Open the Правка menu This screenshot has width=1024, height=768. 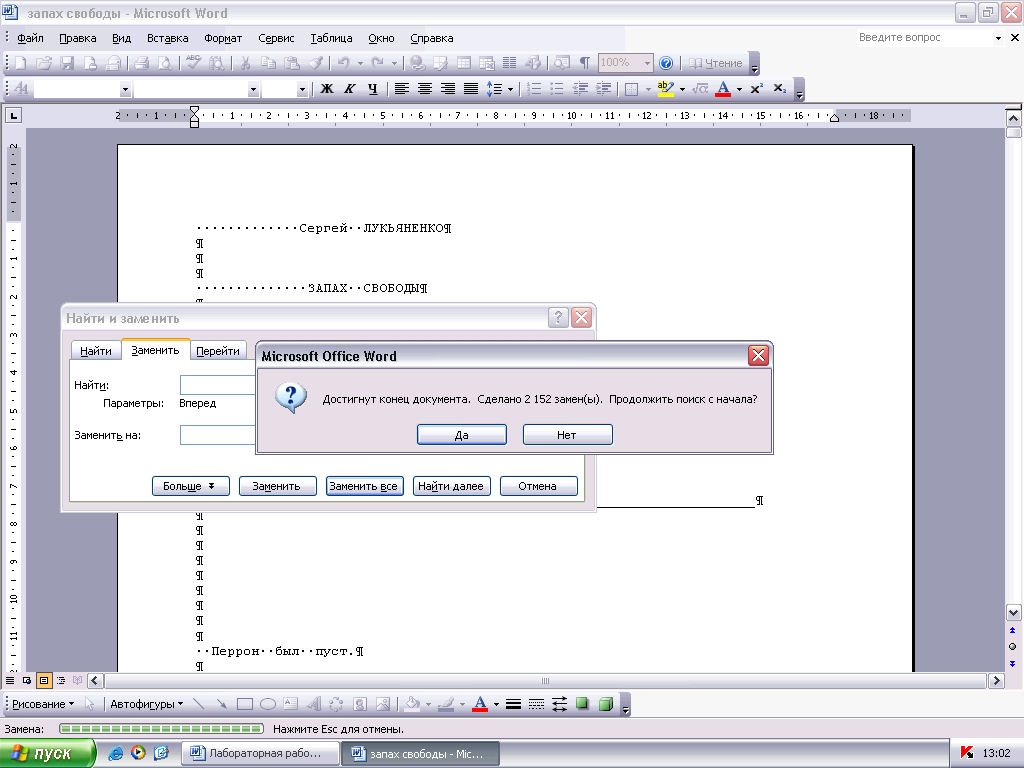(78, 38)
